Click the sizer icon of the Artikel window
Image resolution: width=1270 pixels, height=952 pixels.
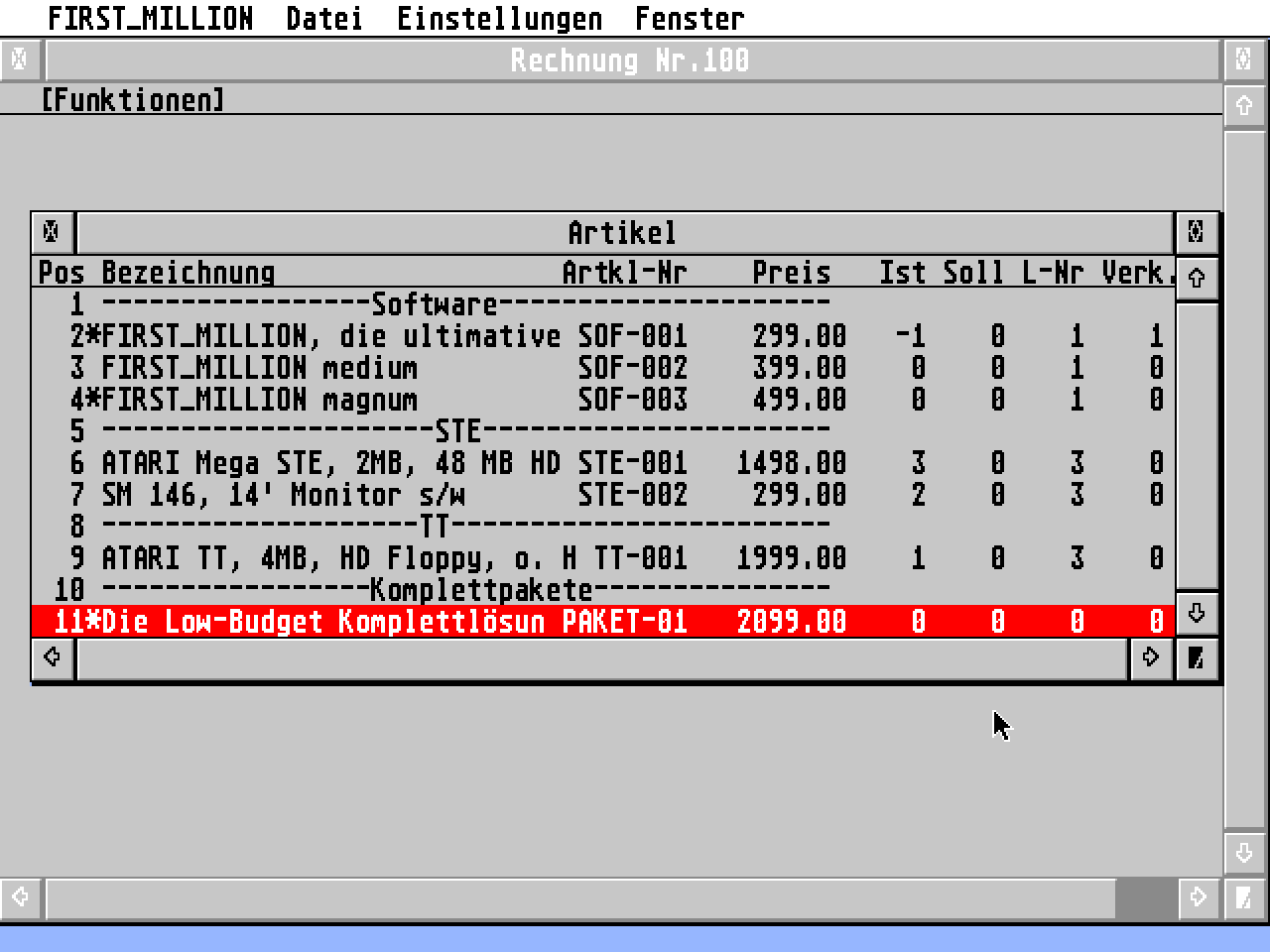pos(1196,657)
